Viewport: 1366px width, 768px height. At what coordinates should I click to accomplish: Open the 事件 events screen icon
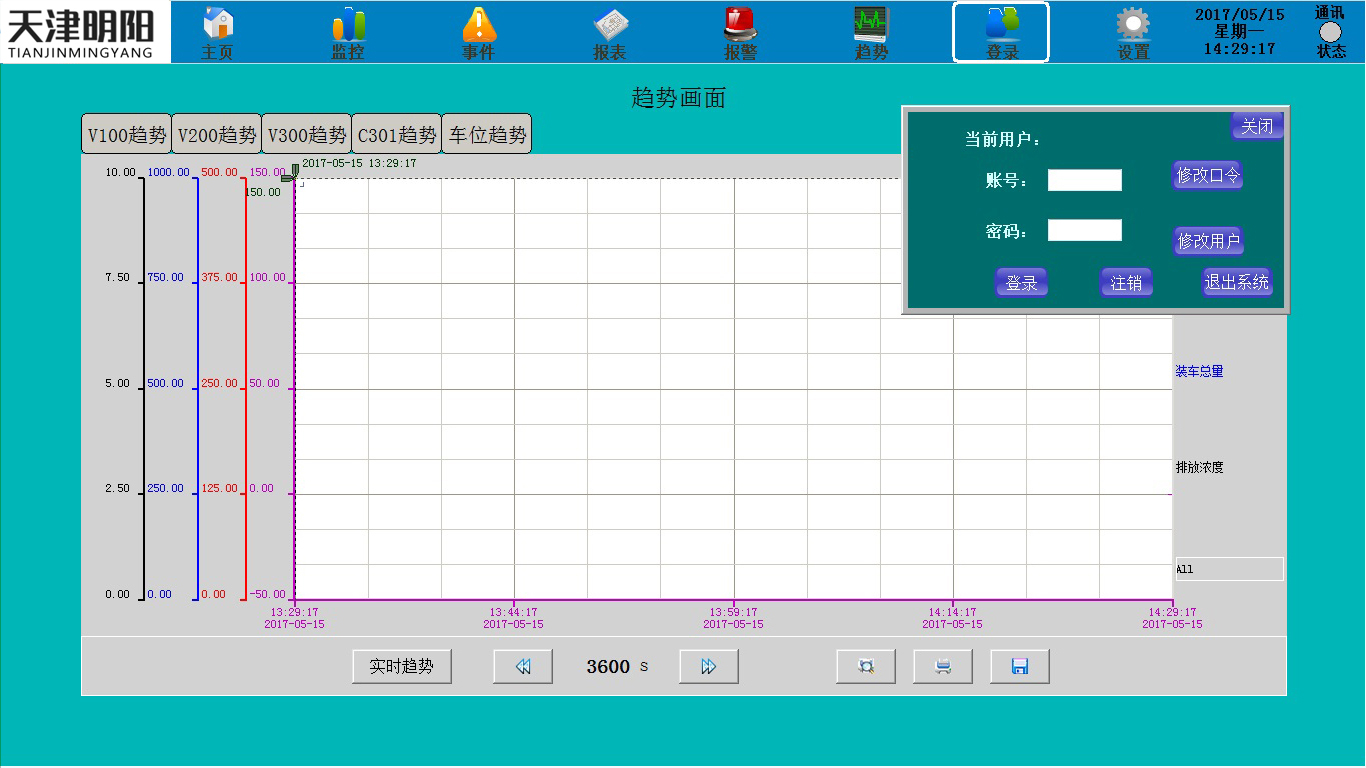tap(478, 30)
